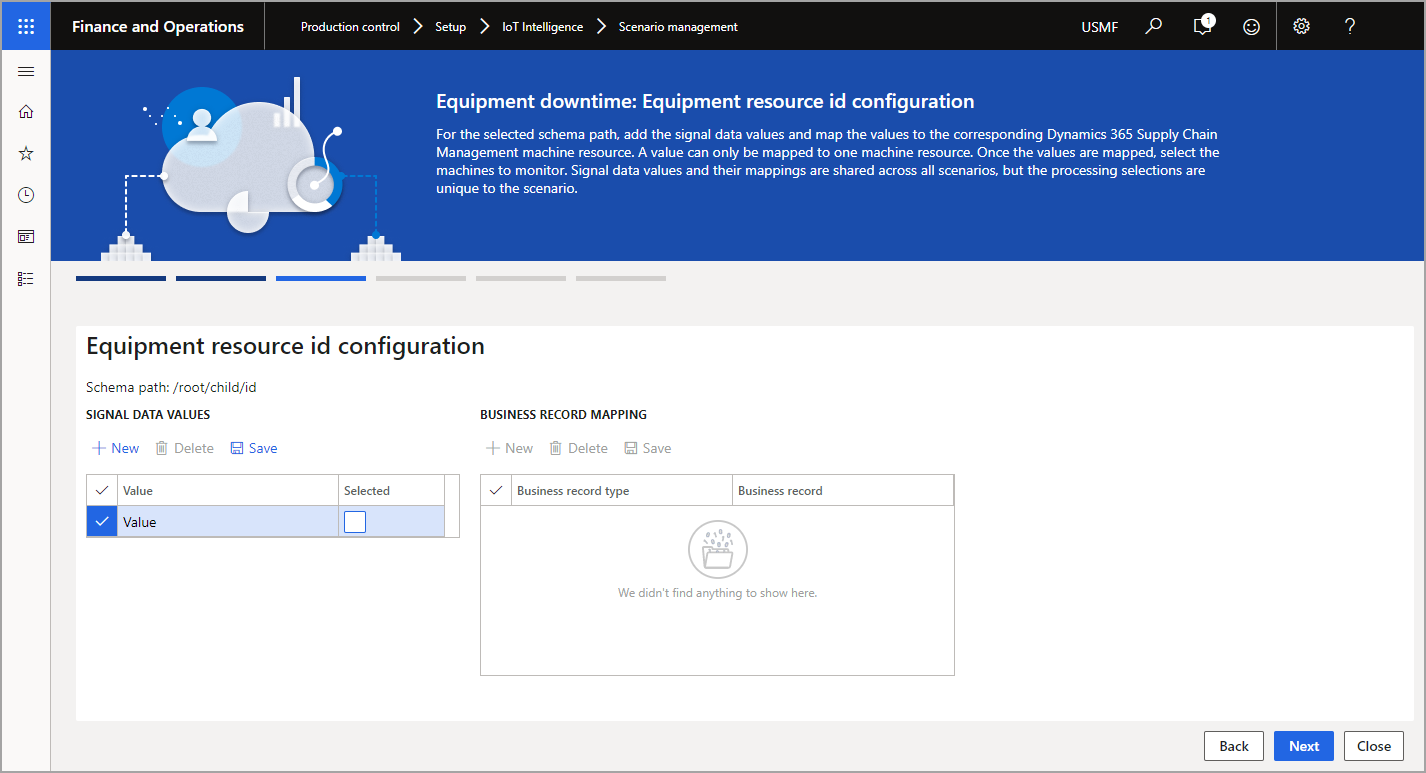The height and width of the screenshot is (773, 1426).
Task: Delete under Signal Data Values
Action: pyautogui.click(x=184, y=448)
